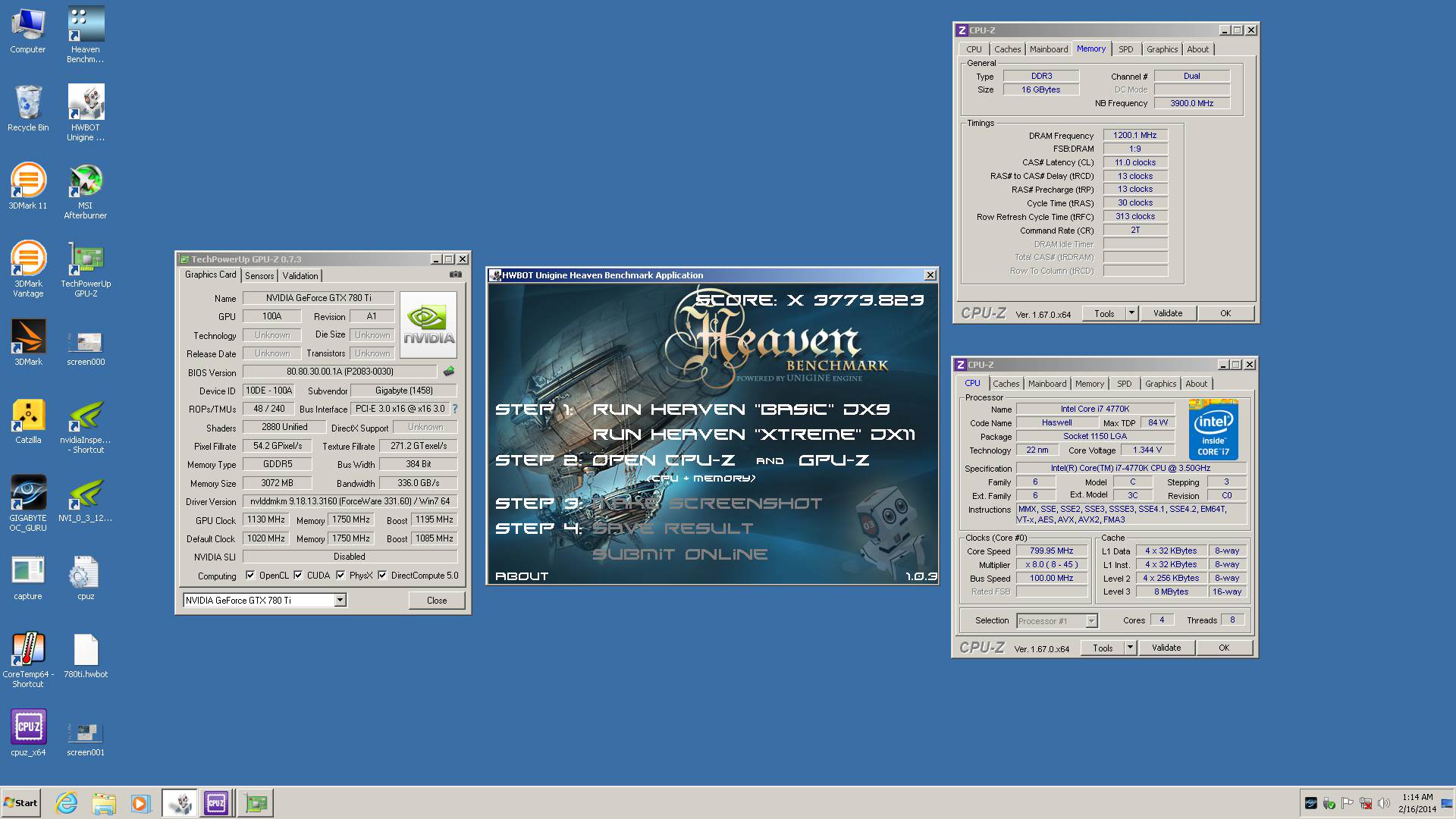The width and height of the screenshot is (1456, 819).
Task: Open SPD tab in CPU-Z Memory window
Action: (x=1126, y=49)
